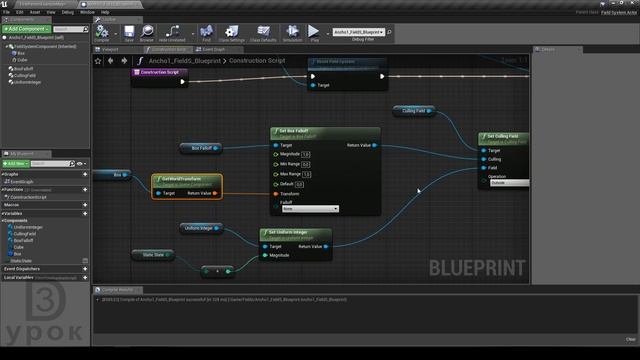Add local variable with plus icon
This screenshot has height=360, width=640.
(85, 278)
